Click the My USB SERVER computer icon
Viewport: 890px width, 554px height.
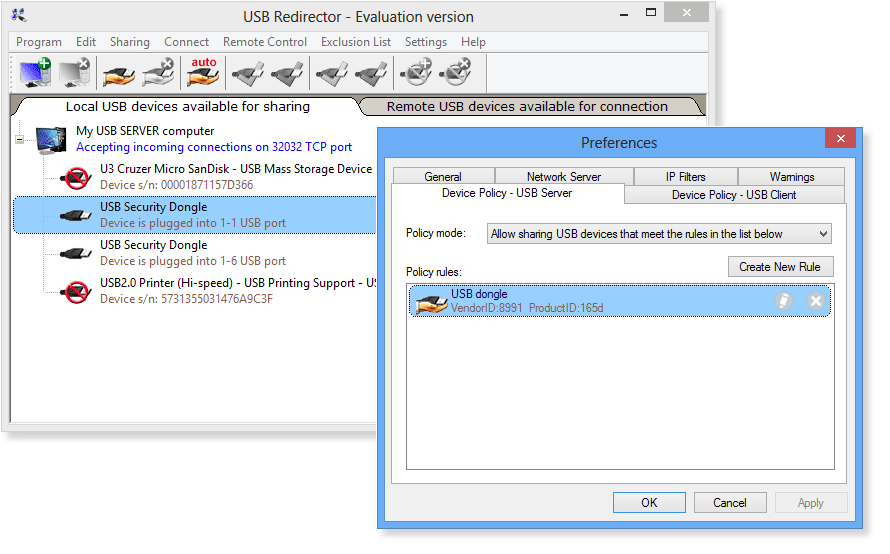click(51, 140)
